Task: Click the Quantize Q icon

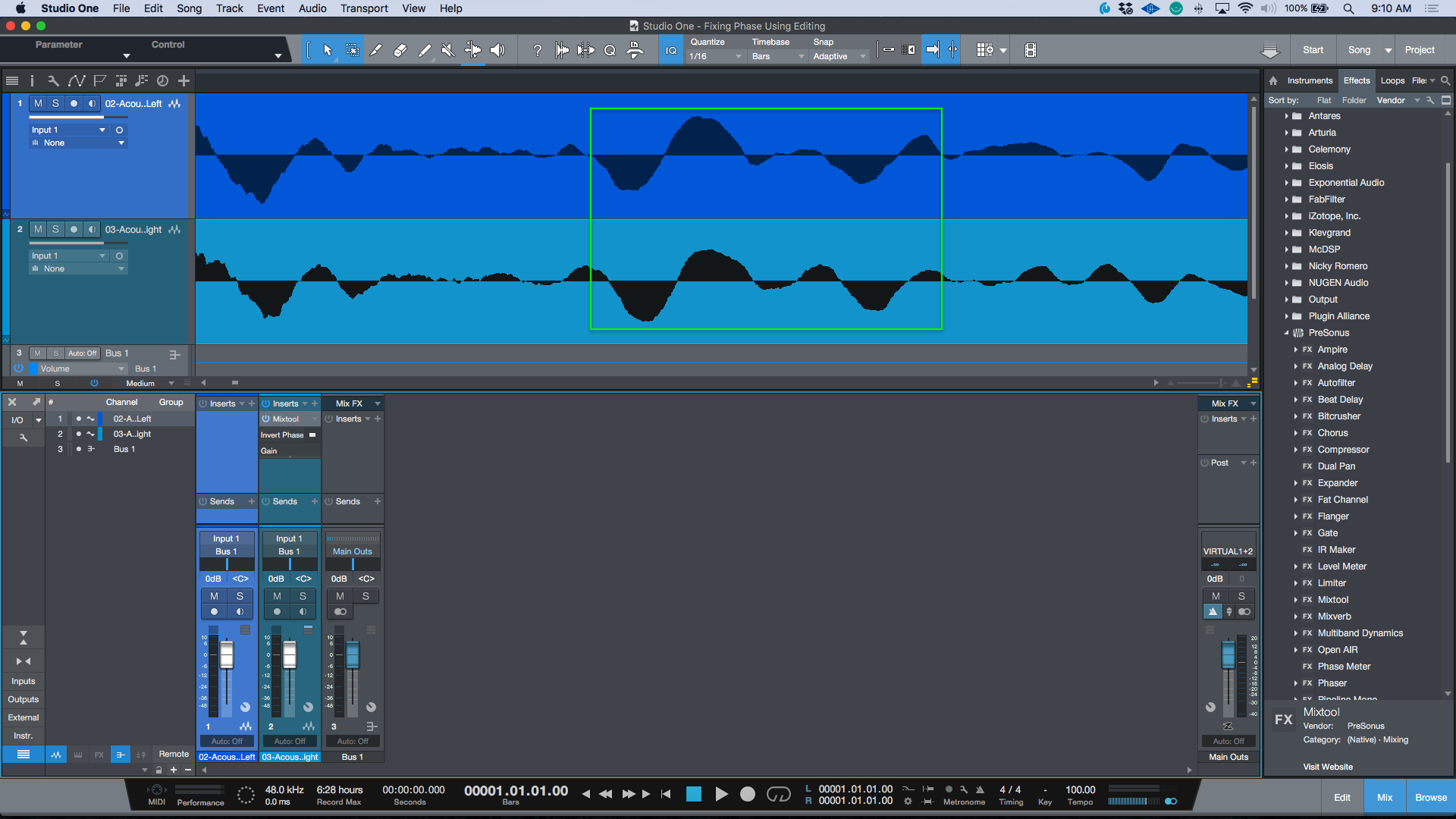Action: 610,50
